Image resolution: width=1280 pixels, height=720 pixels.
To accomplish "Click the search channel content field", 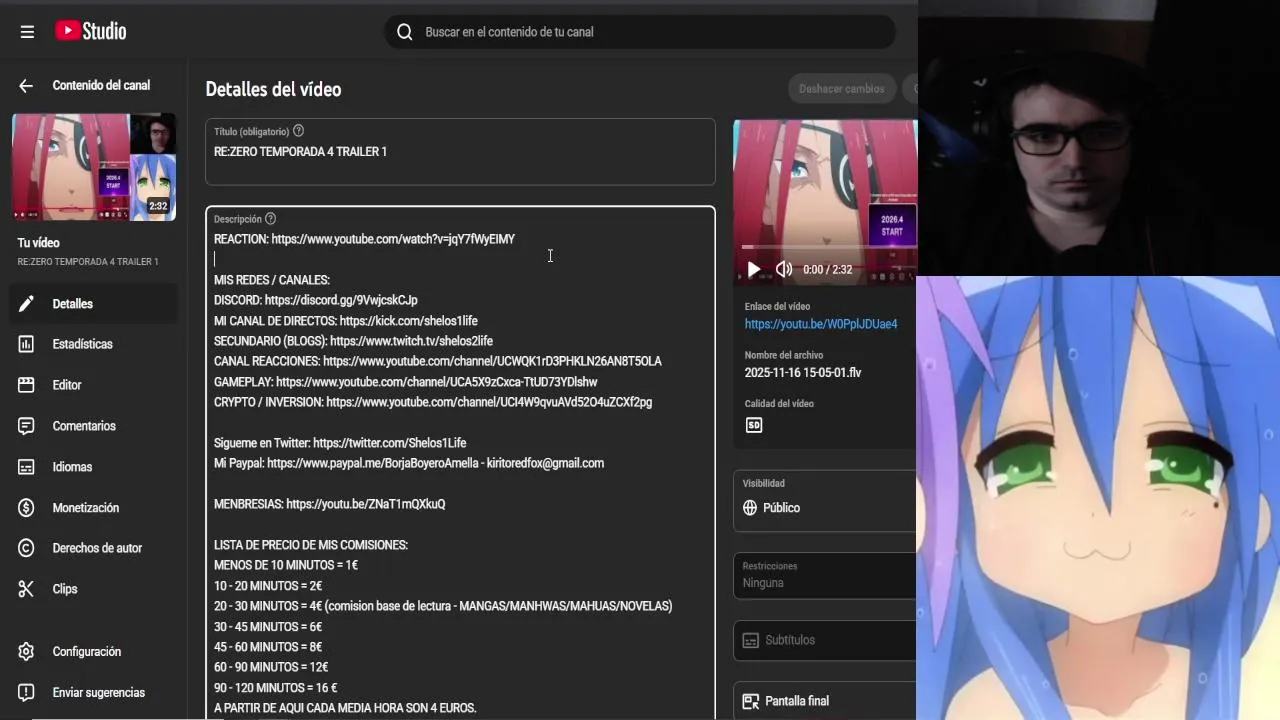I will click(x=640, y=32).
